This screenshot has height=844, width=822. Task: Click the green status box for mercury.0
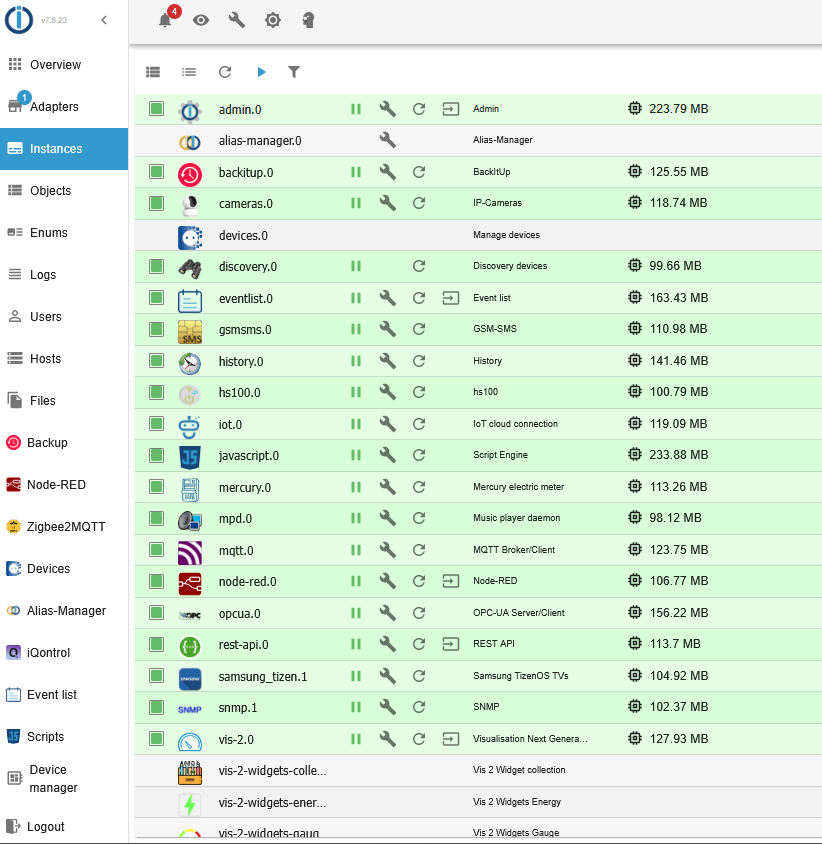tap(157, 487)
